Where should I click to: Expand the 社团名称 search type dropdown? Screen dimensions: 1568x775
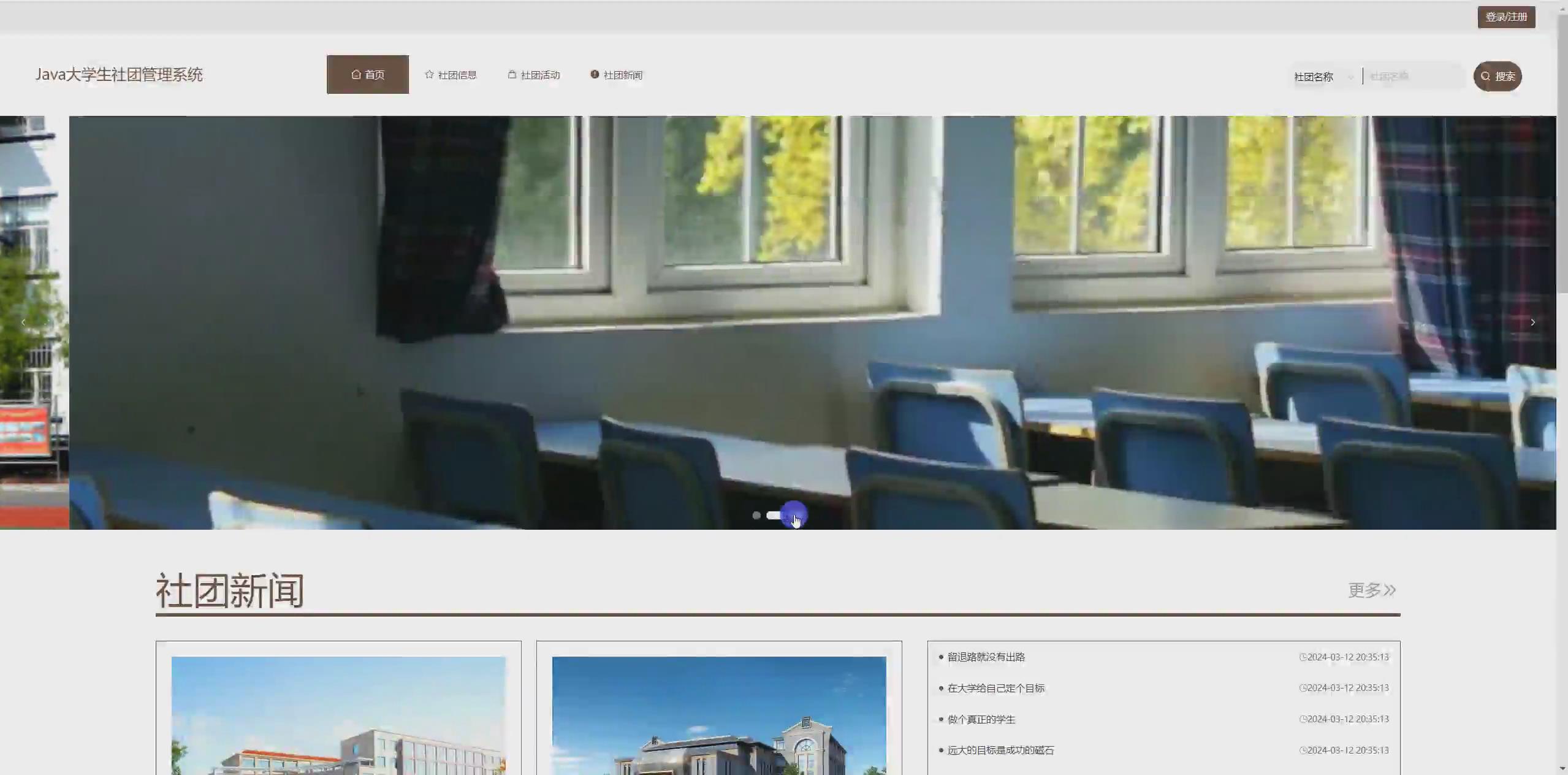[x=1323, y=77]
